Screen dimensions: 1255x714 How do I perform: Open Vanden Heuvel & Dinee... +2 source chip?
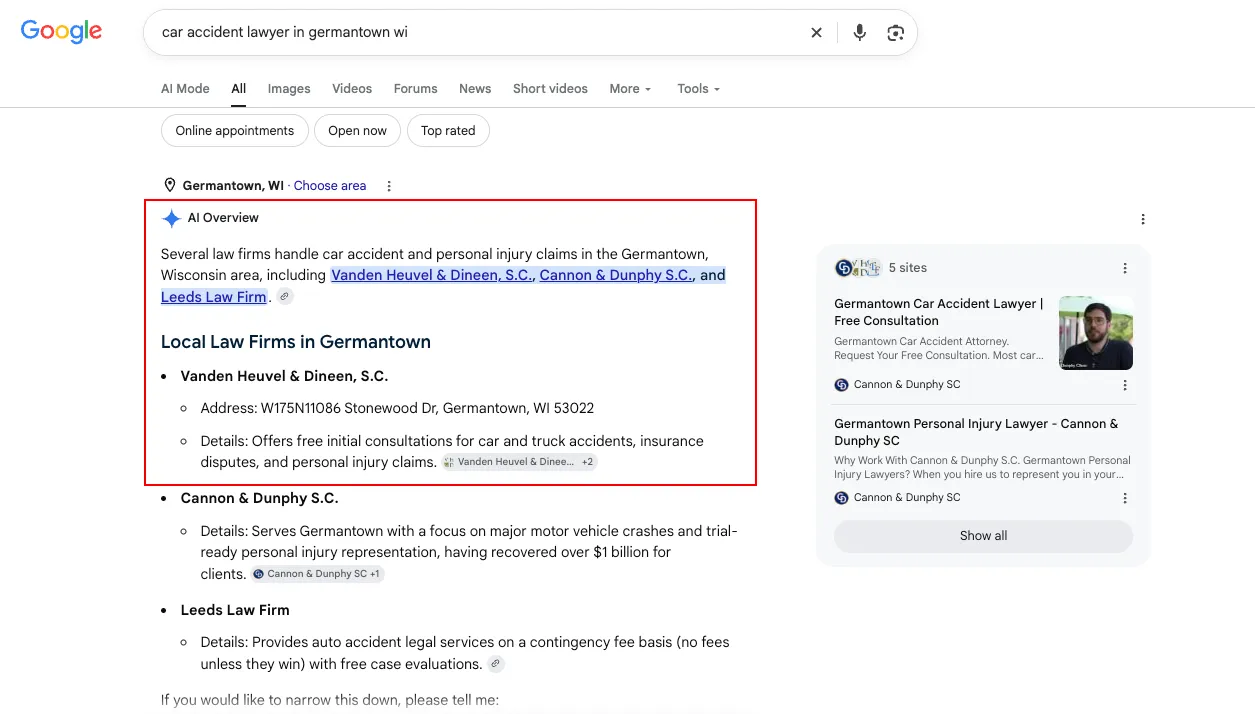(x=519, y=462)
